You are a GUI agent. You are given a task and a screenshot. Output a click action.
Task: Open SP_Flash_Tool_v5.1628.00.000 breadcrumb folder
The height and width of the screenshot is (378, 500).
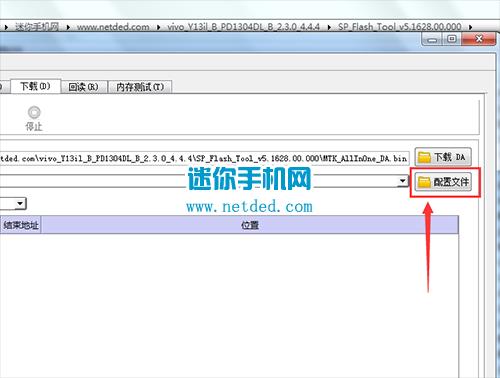(400, 27)
